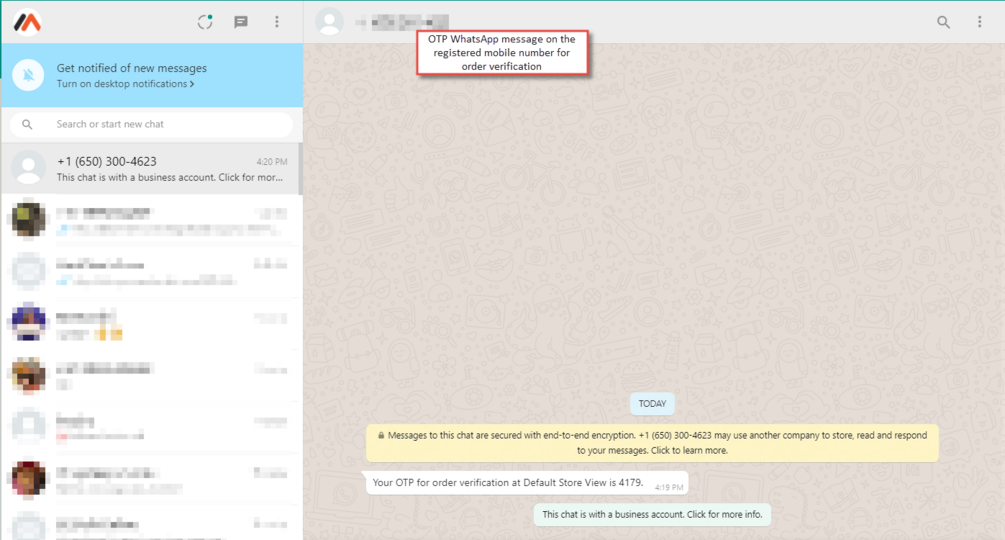Turn on desktop notifications link
Screen dimensions: 1005x540
point(125,84)
